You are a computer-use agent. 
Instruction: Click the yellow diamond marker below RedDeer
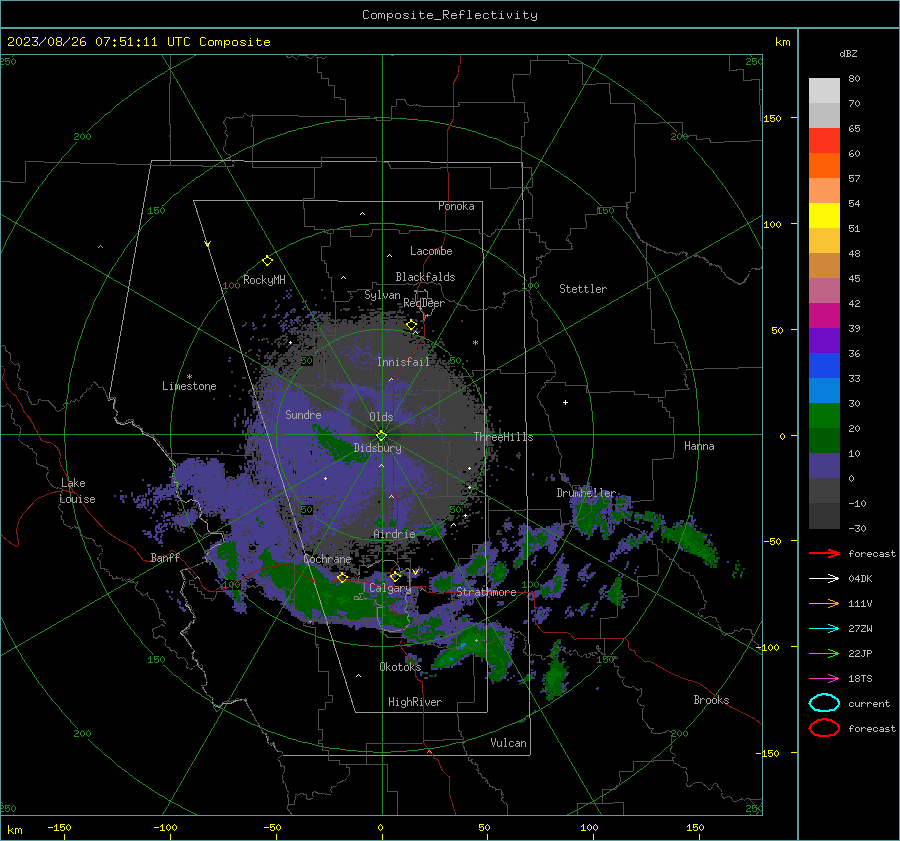pos(411,325)
